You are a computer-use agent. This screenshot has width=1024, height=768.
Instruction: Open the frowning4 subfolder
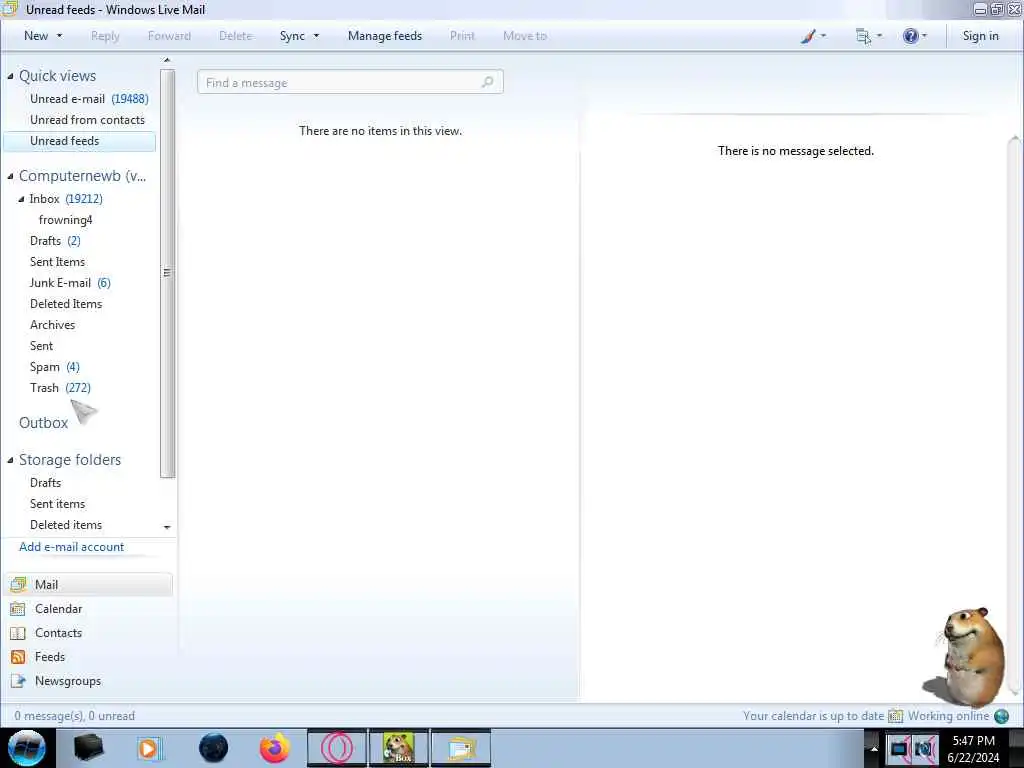click(x=65, y=220)
